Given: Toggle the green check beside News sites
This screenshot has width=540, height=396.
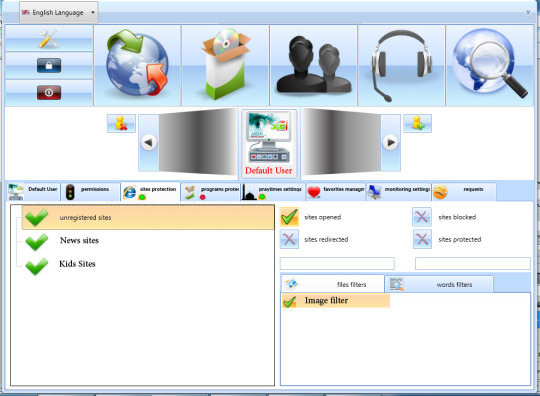Looking at the screenshot, I should 37,242.
